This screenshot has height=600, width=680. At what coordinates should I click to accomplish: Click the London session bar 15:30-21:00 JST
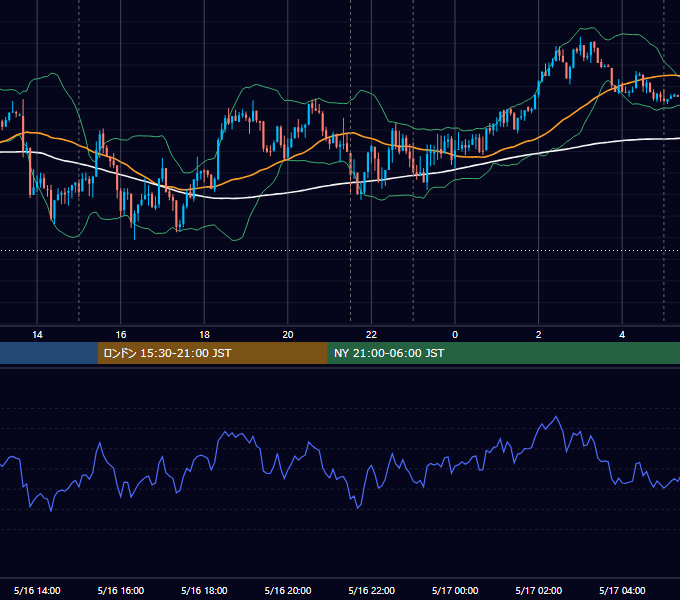(x=212, y=353)
